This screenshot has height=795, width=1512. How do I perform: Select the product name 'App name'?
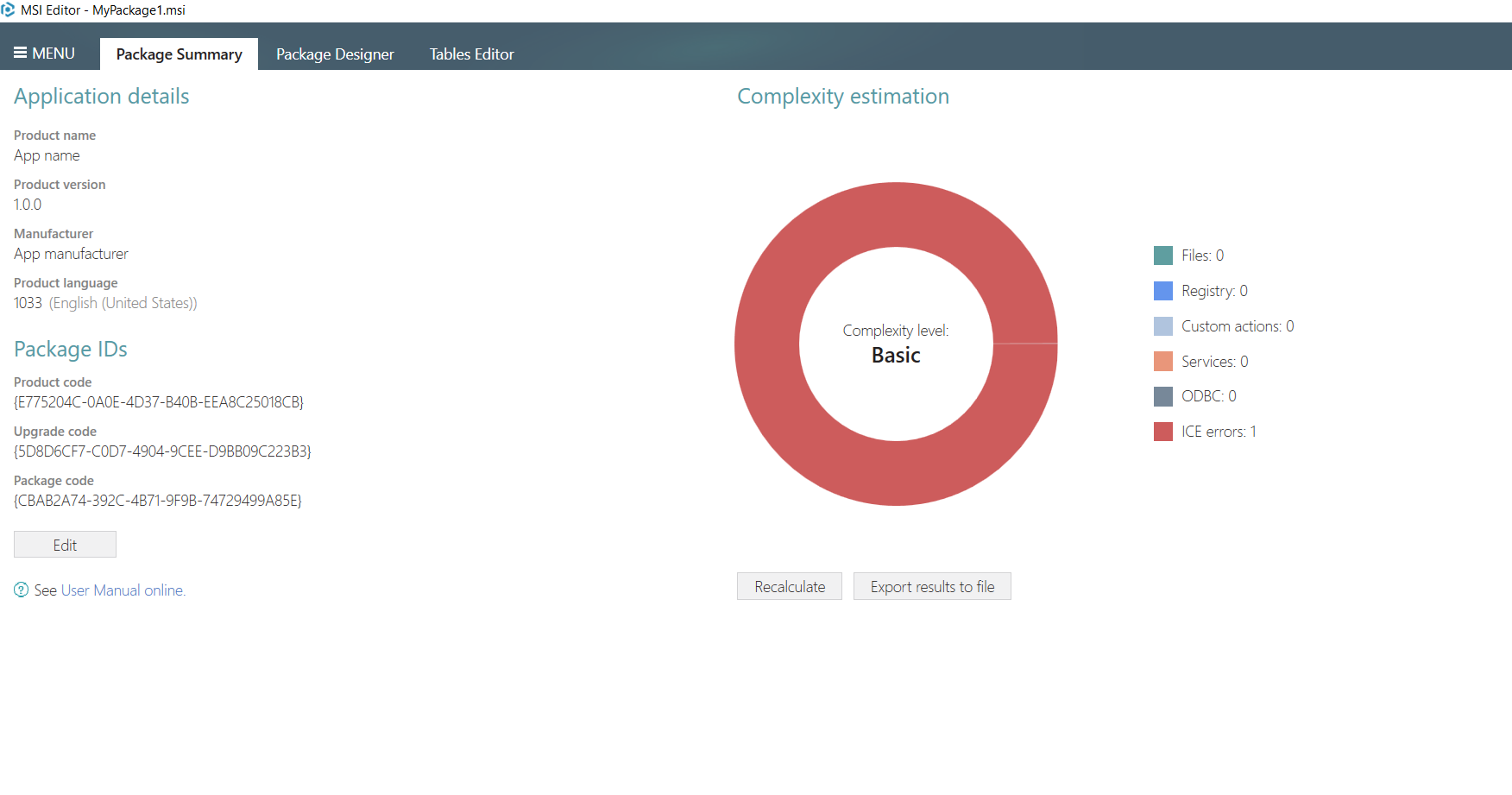click(47, 155)
